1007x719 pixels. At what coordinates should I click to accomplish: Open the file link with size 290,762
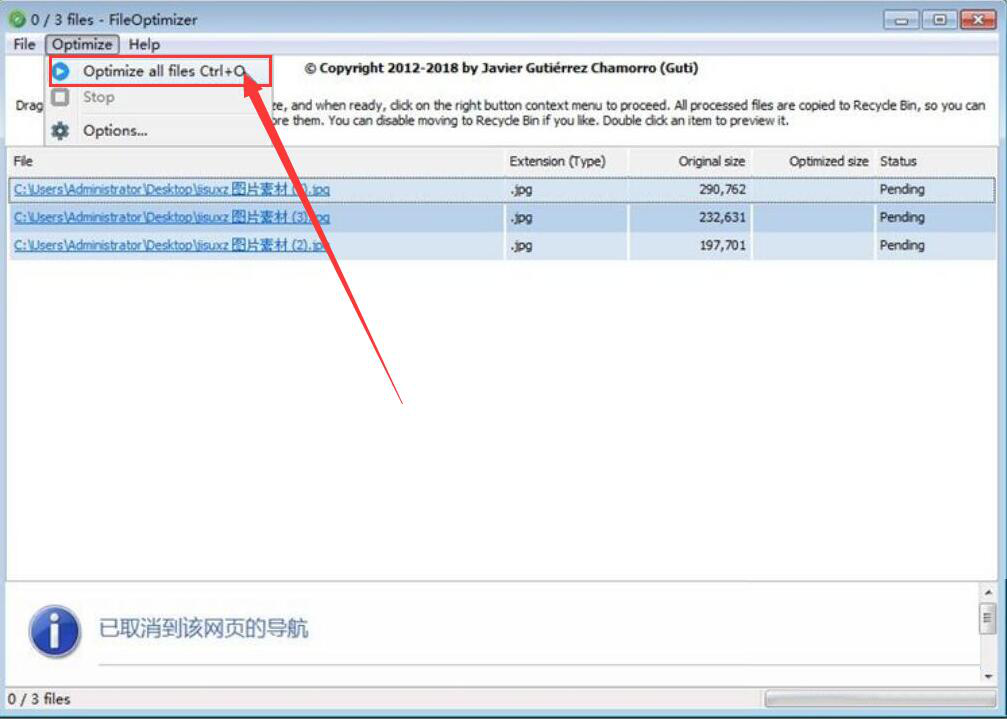[171, 189]
